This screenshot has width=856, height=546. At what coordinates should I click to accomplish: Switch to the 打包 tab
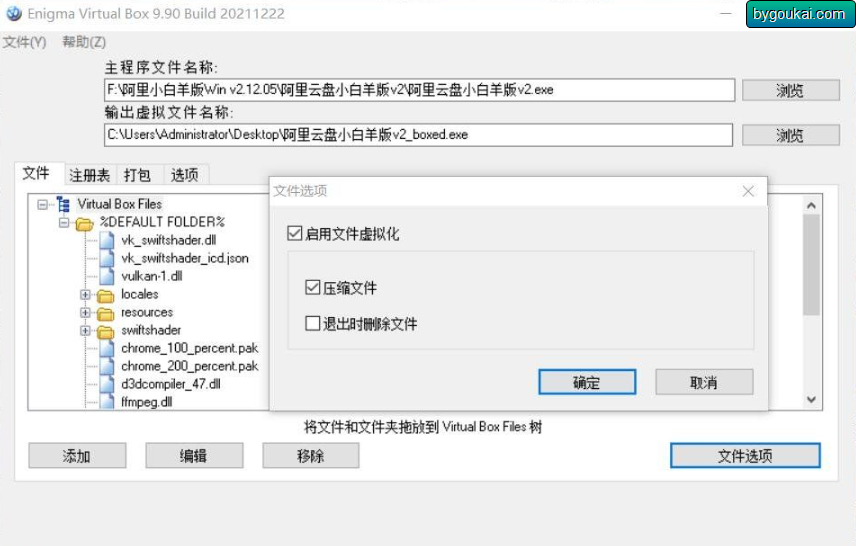[137, 175]
